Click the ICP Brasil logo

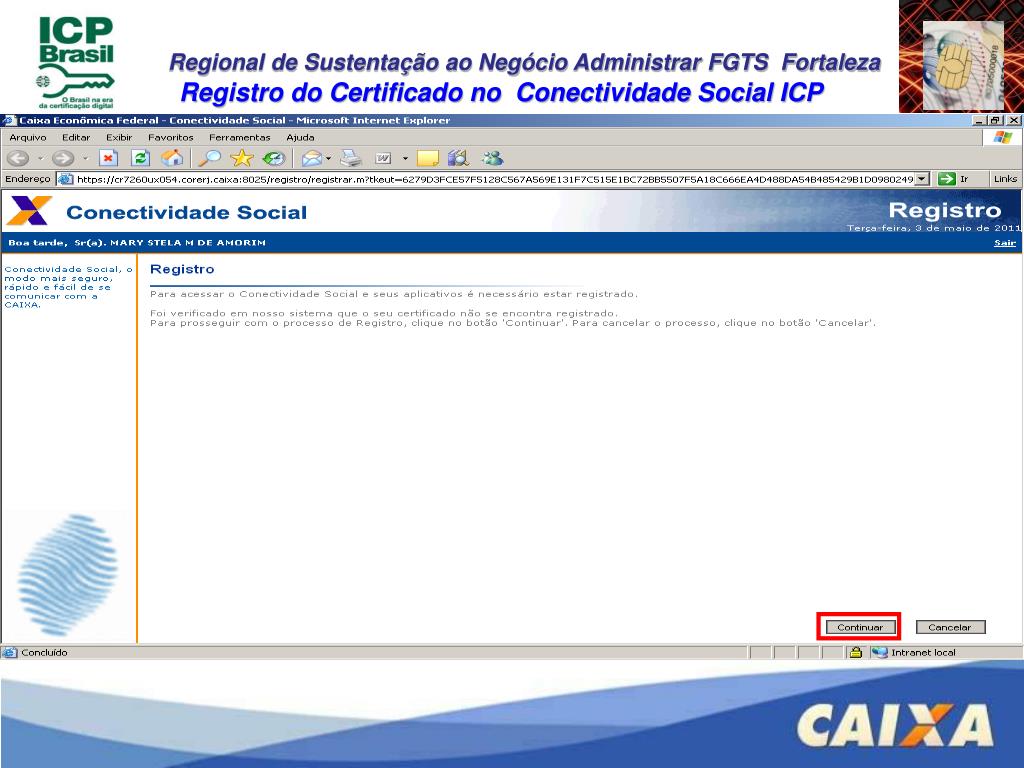pos(76,61)
